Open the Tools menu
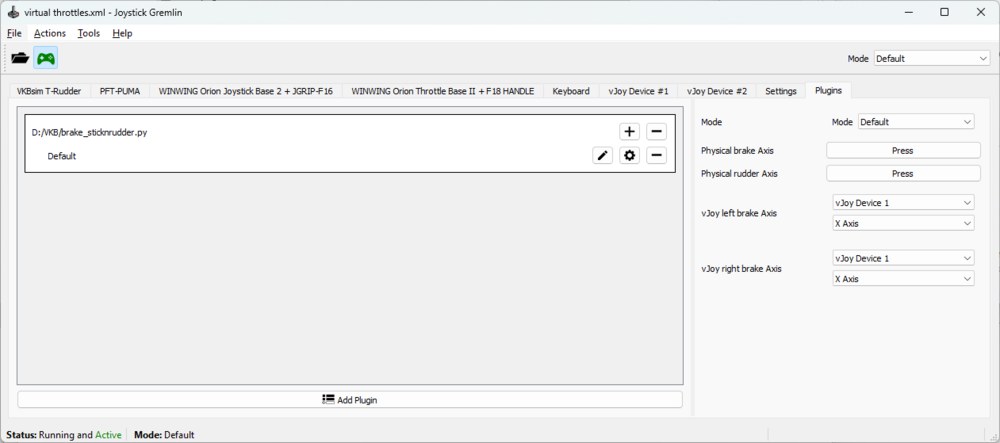Image resolution: width=1000 pixels, height=443 pixels. (x=89, y=33)
